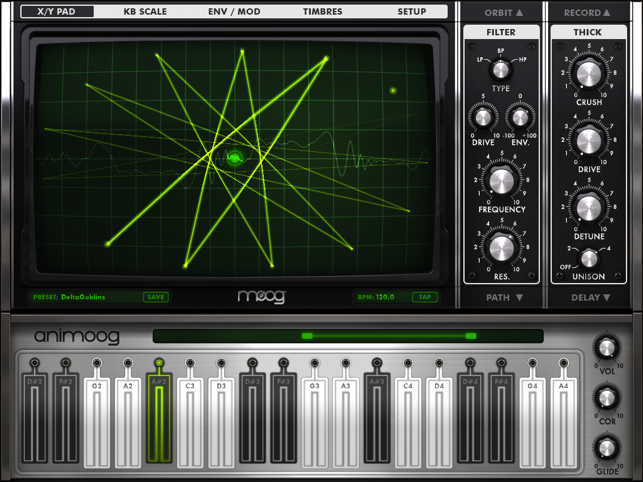Toggle the hold LED above D#3 key

tap(252, 363)
